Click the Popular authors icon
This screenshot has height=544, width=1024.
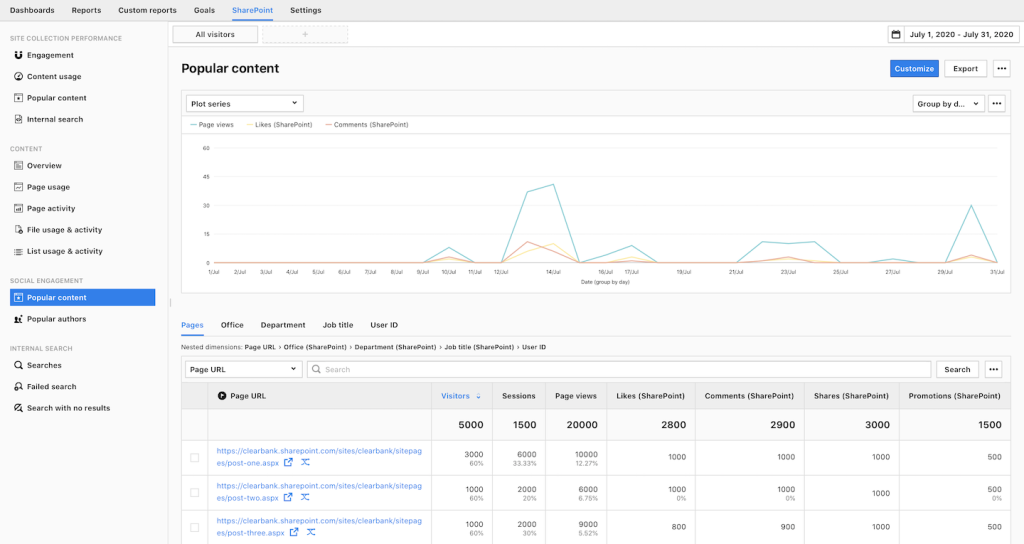click(18, 319)
